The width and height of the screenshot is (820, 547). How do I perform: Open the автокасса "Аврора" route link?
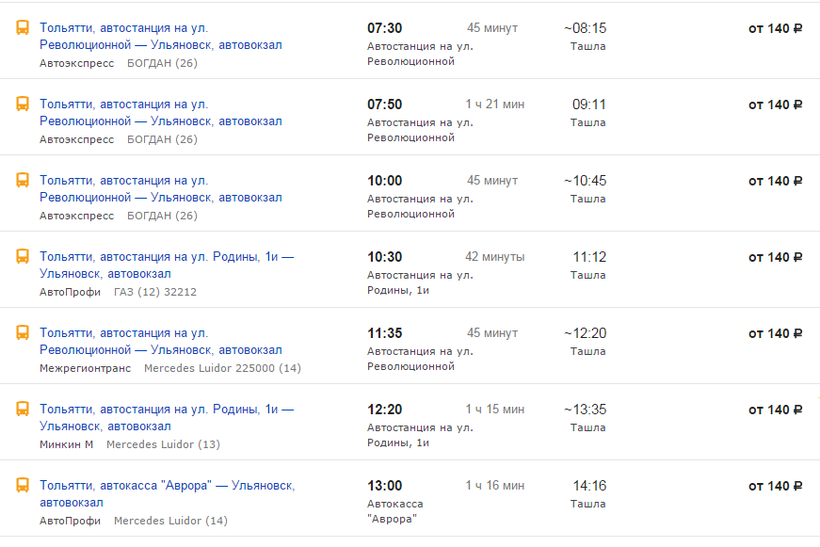pos(167,494)
